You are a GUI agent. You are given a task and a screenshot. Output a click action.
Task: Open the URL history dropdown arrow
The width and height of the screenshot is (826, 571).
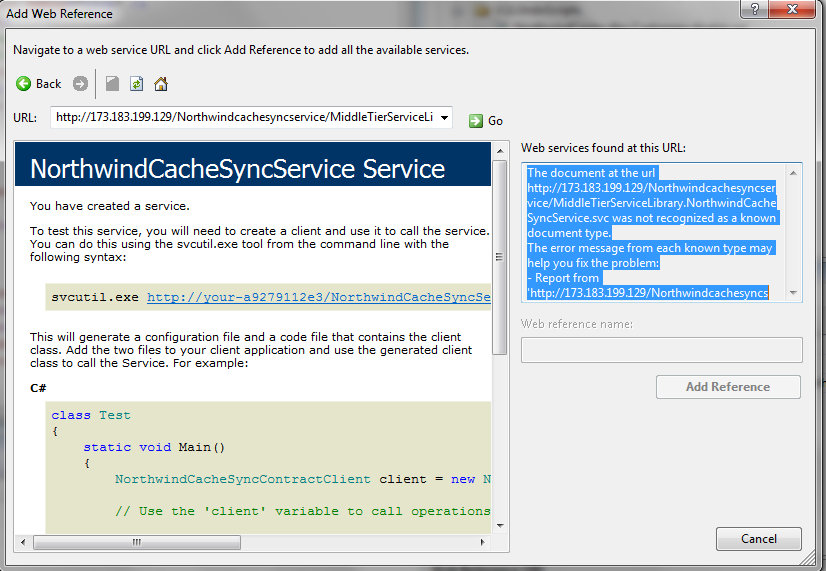coord(445,117)
